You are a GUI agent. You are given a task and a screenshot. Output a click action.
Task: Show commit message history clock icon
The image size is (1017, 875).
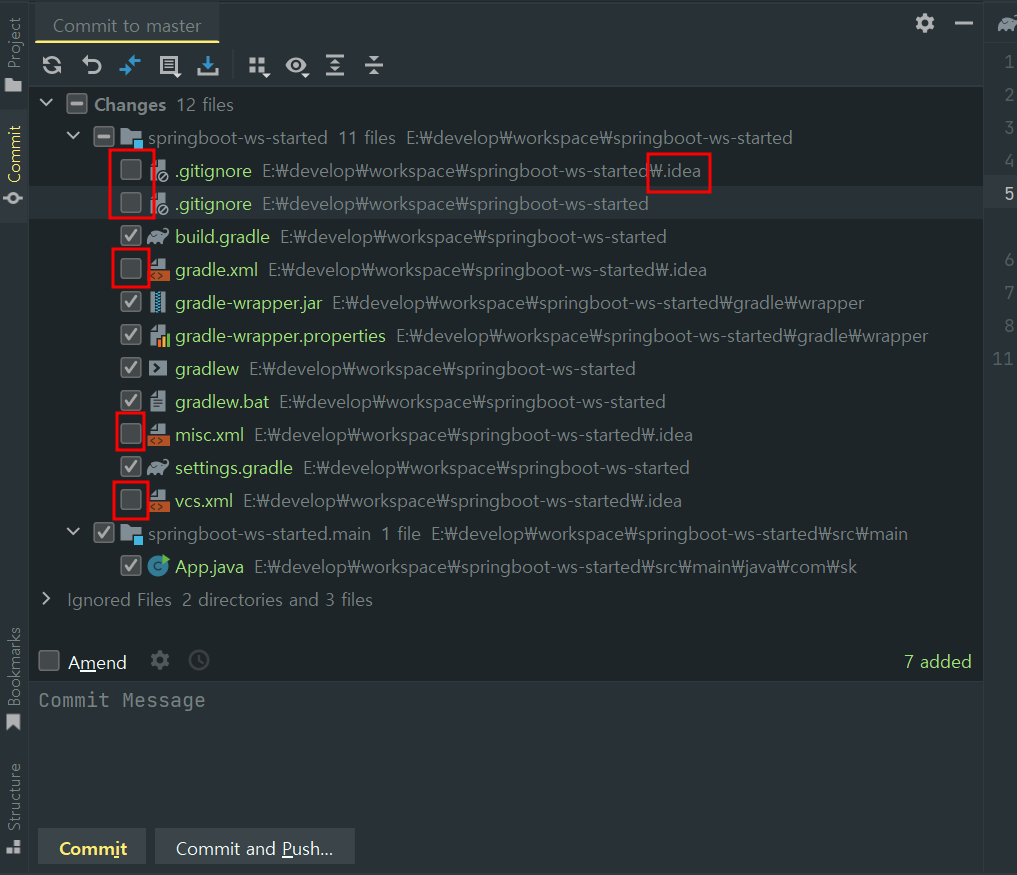(199, 661)
